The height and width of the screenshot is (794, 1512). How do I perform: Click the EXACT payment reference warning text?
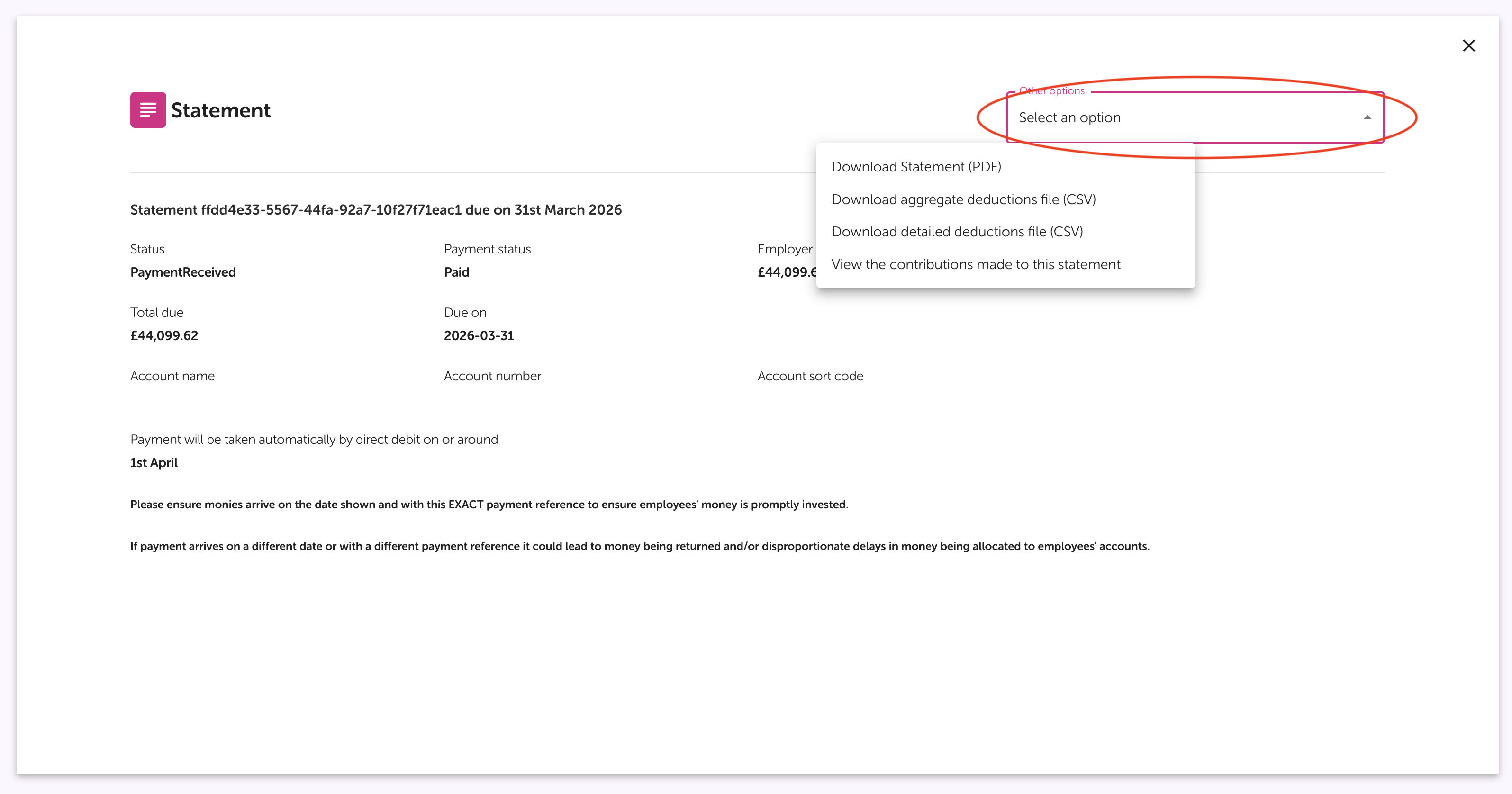(x=489, y=505)
